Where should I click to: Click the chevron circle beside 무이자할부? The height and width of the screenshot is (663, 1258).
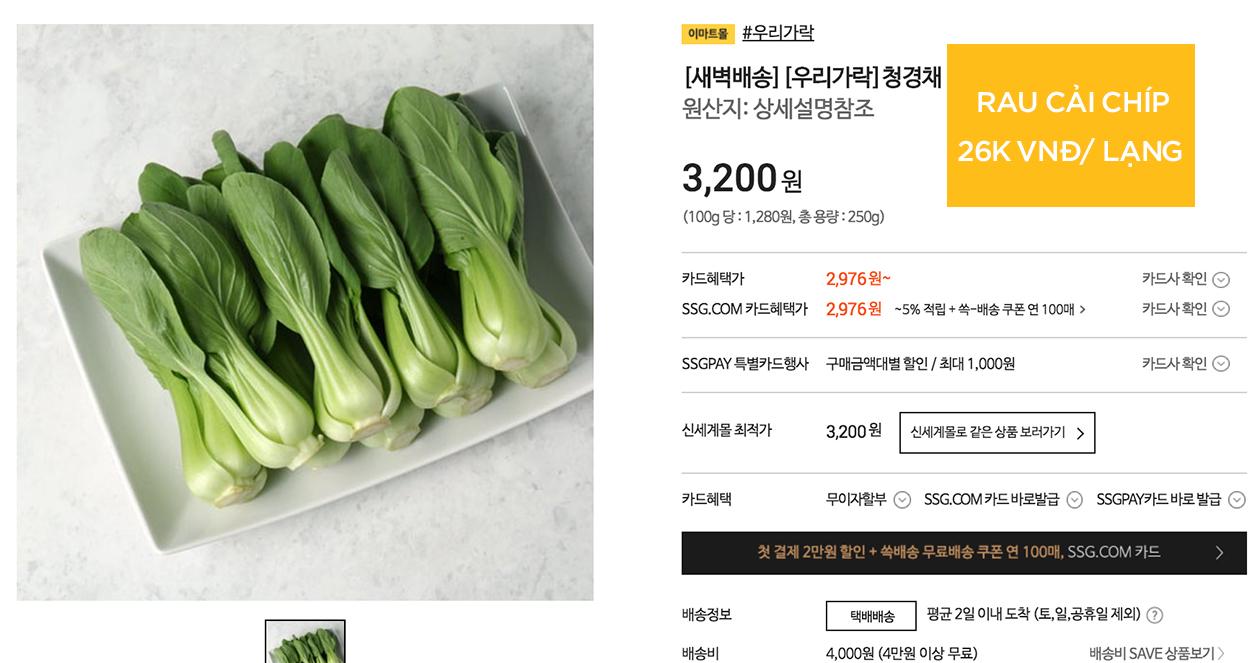pos(902,500)
